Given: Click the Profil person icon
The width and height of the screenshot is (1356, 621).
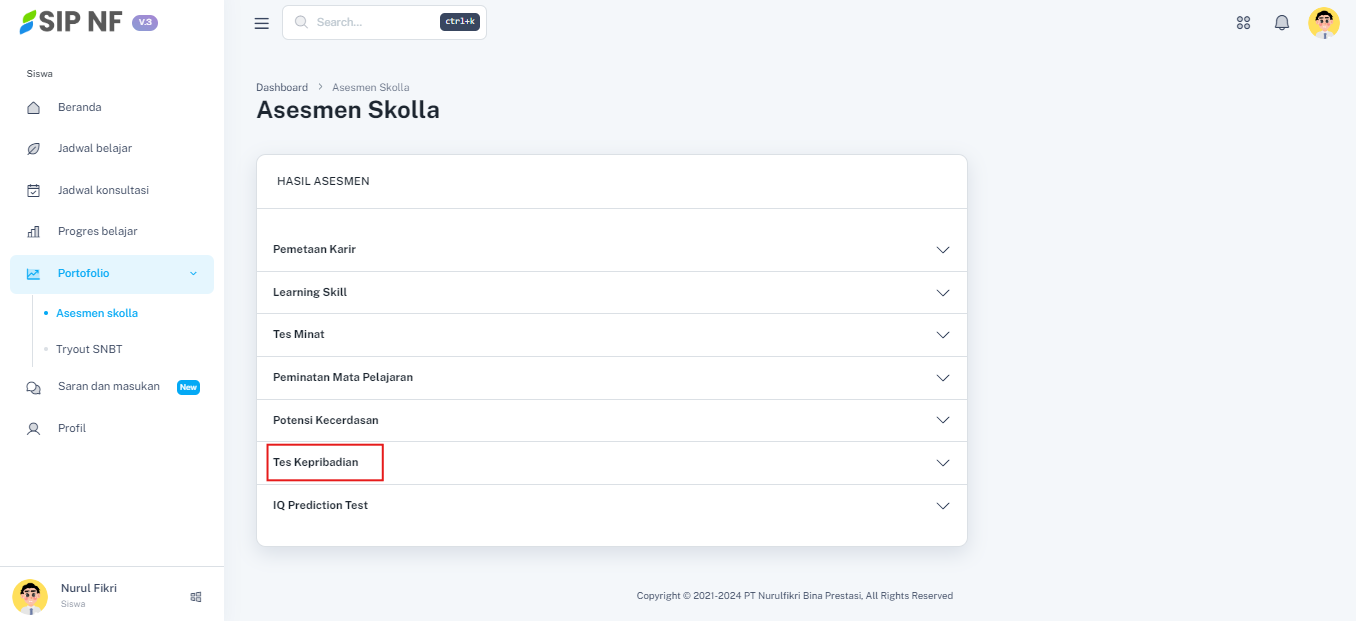Looking at the screenshot, I should [x=33, y=429].
